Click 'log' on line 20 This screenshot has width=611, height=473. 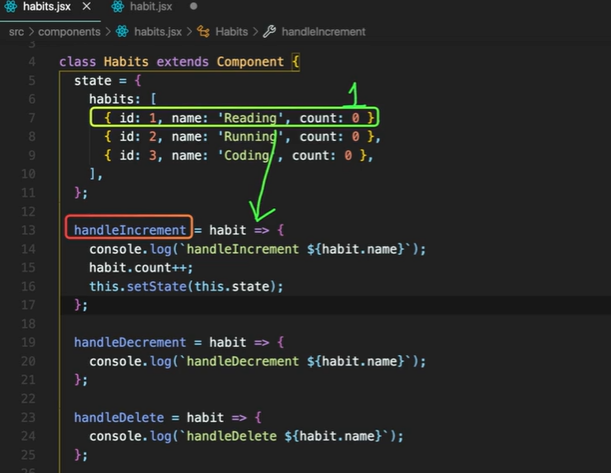[x=161, y=361]
